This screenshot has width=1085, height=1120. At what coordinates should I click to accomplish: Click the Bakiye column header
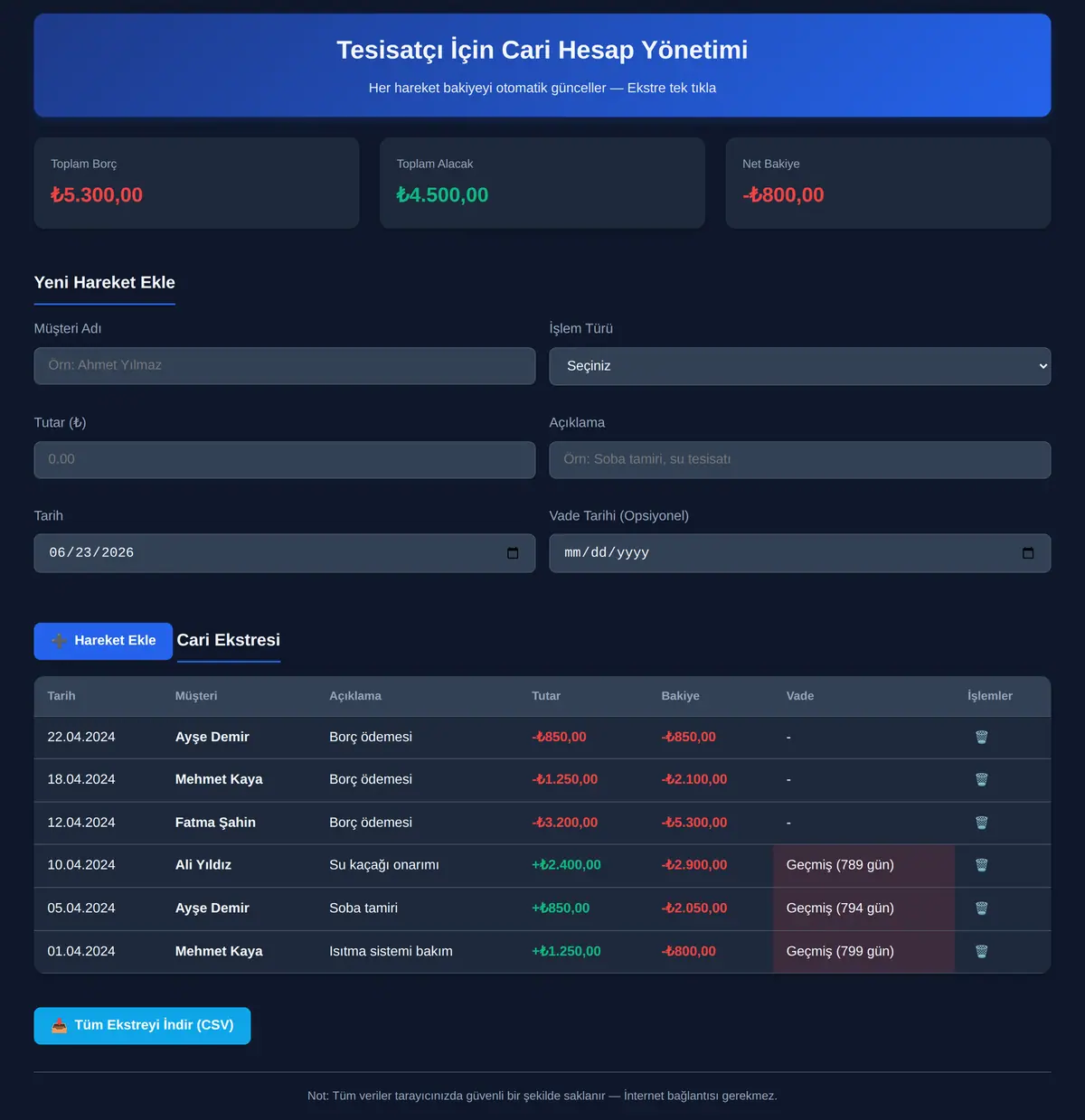click(681, 696)
